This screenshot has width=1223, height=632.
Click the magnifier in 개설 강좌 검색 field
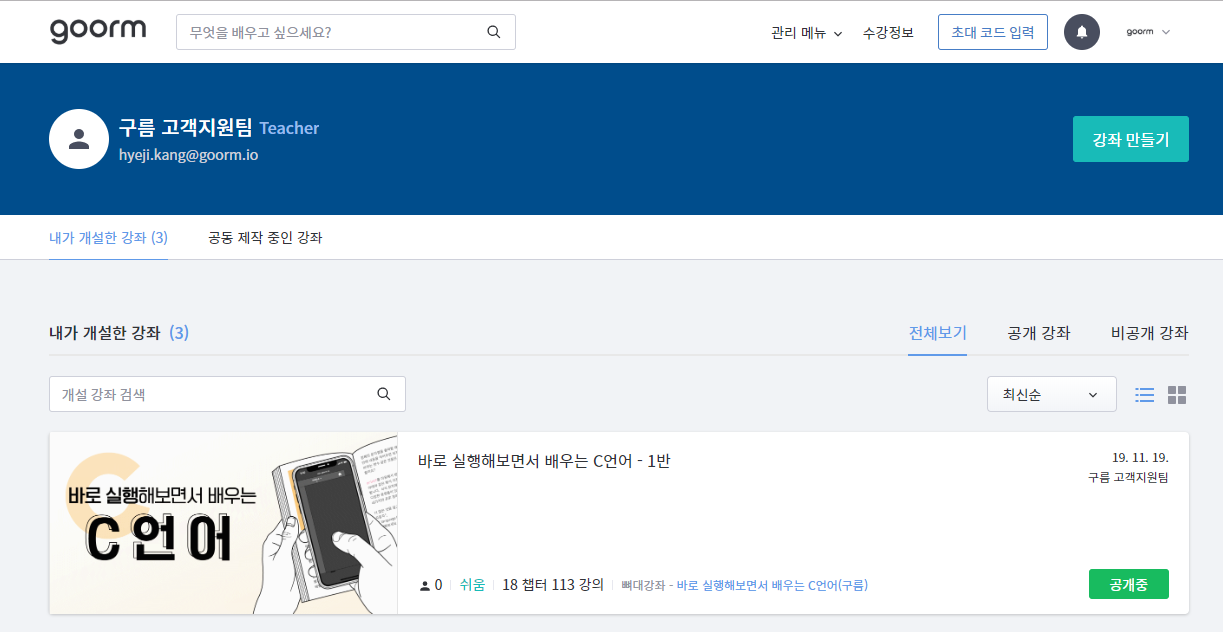pyautogui.click(x=384, y=394)
